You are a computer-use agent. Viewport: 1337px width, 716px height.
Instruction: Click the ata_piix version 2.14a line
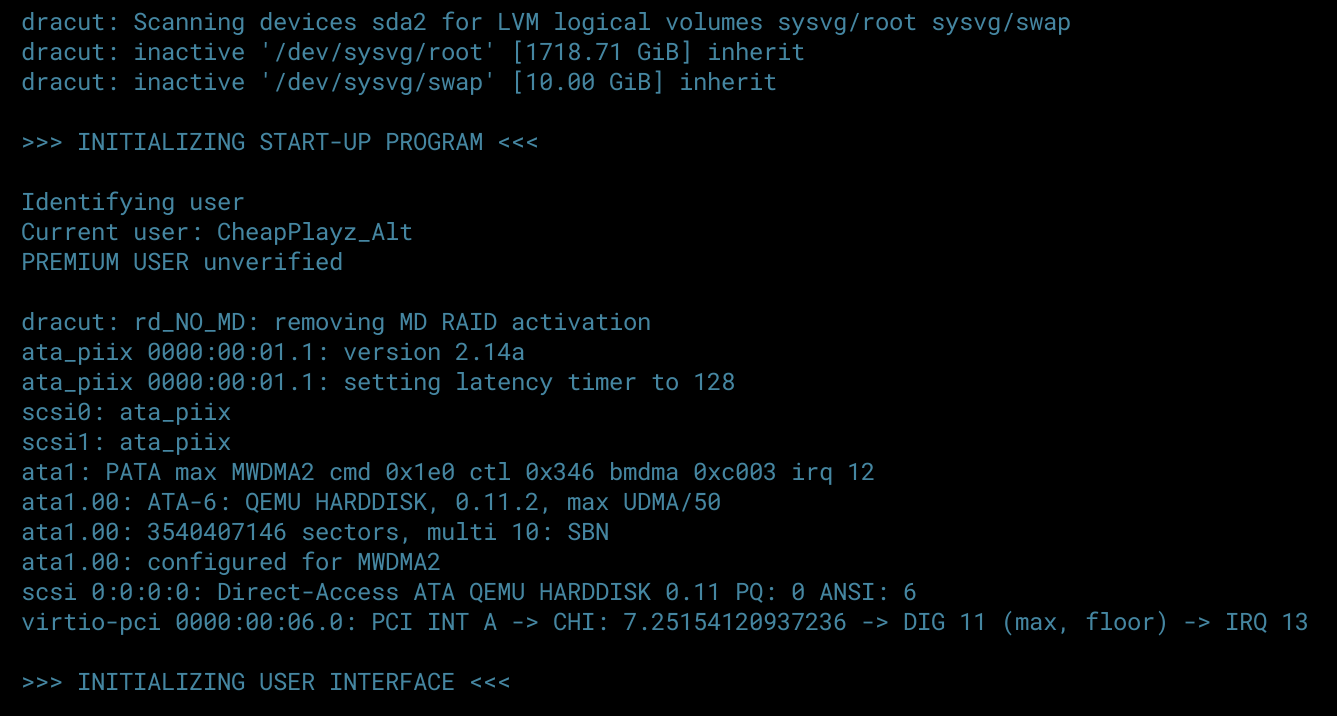coord(273,352)
